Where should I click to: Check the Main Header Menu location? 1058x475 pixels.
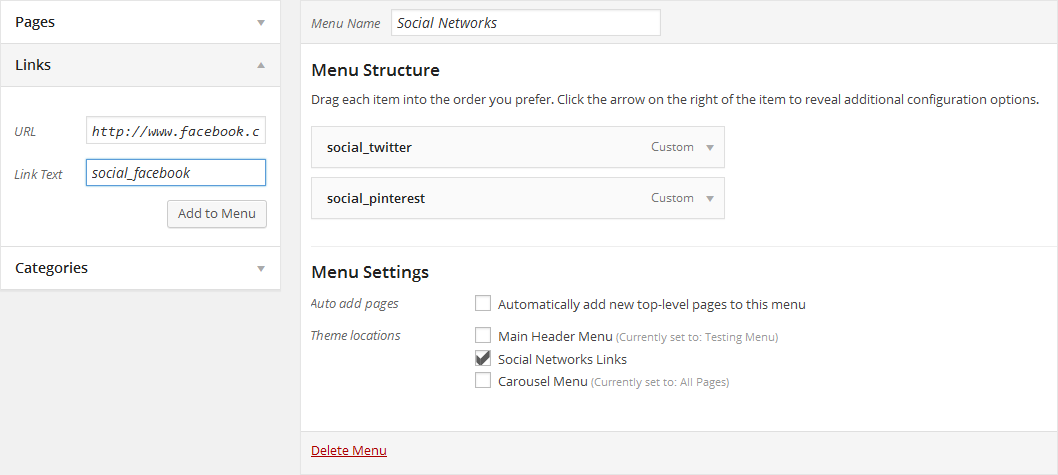[483, 336]
